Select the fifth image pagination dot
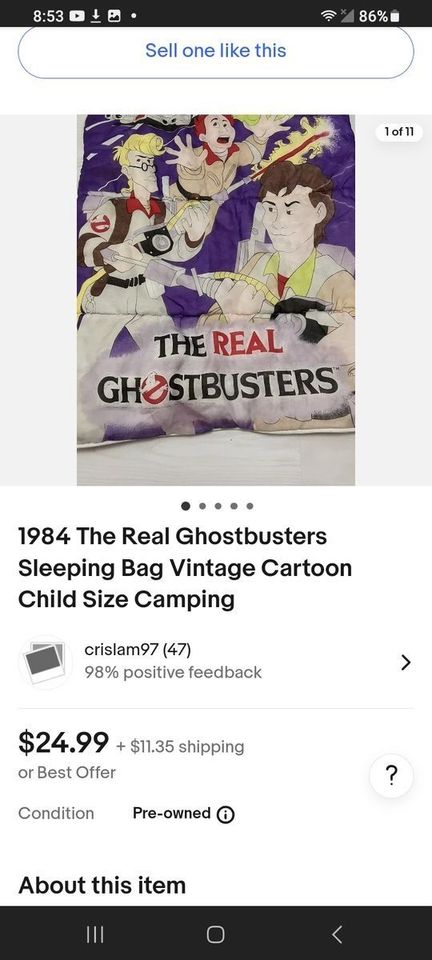 click(x=250, y=506)
